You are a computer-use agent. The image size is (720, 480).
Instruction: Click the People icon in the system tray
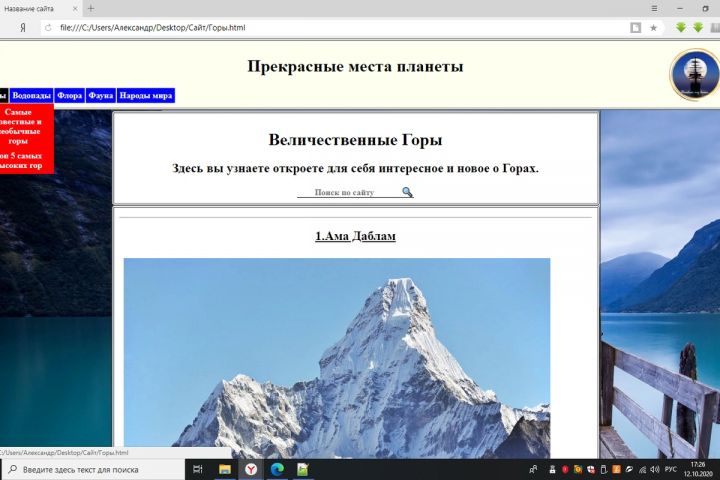coord(533,469)
